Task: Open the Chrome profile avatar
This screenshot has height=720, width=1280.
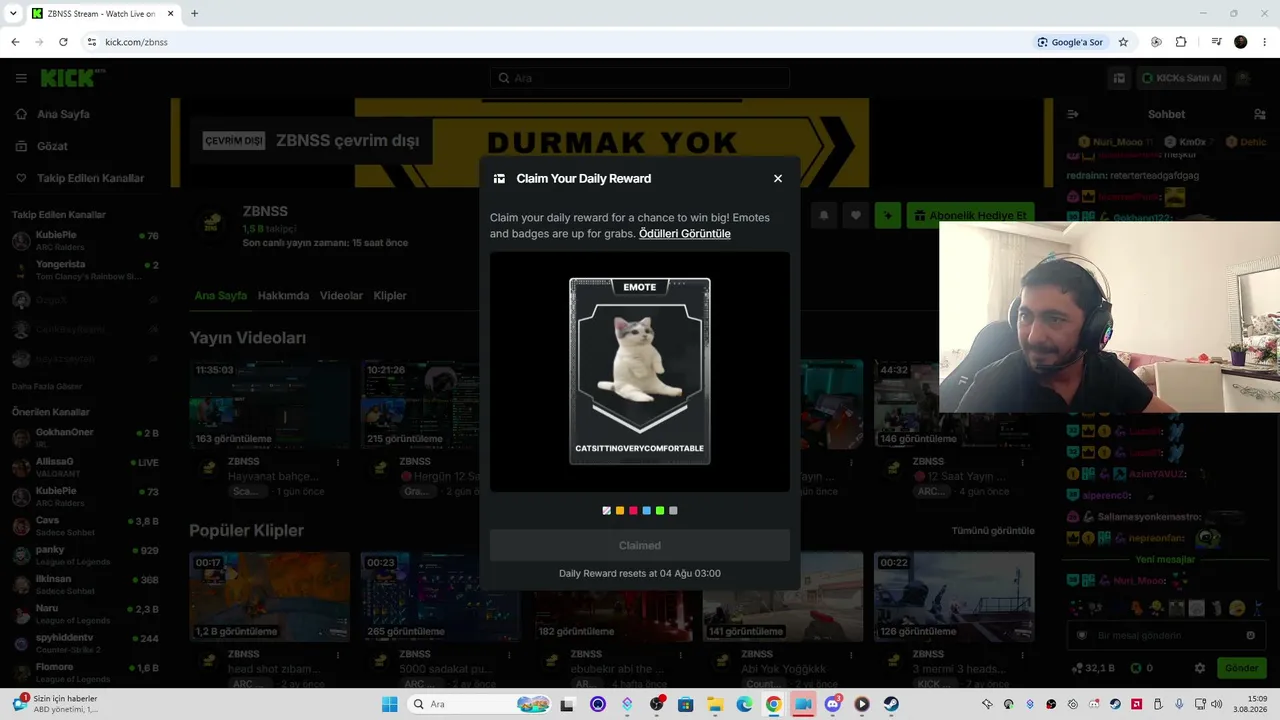Action: [1241, 42]
